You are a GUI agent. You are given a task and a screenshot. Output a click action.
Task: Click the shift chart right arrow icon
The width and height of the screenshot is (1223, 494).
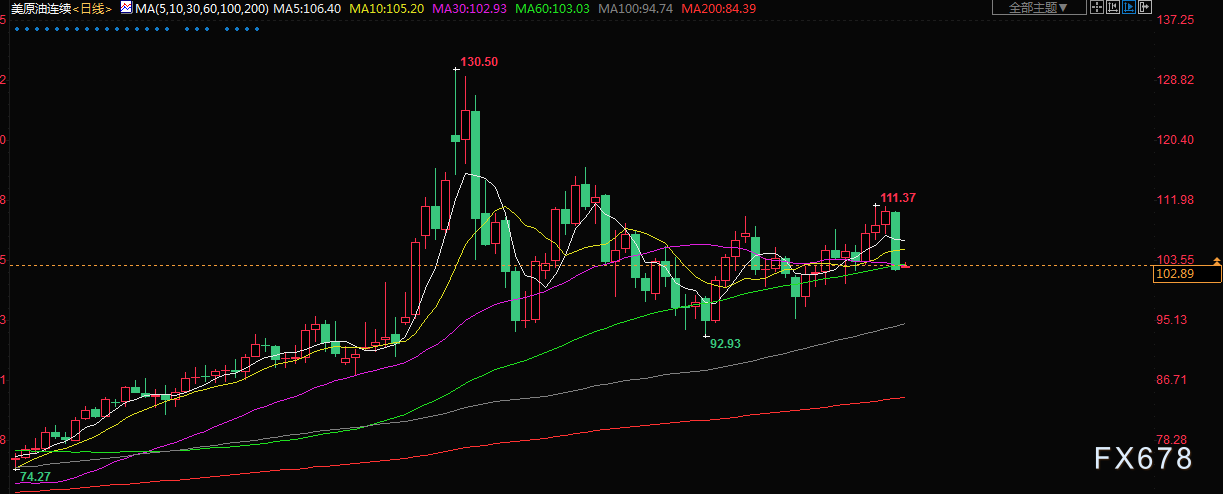tap(1145, 7)
